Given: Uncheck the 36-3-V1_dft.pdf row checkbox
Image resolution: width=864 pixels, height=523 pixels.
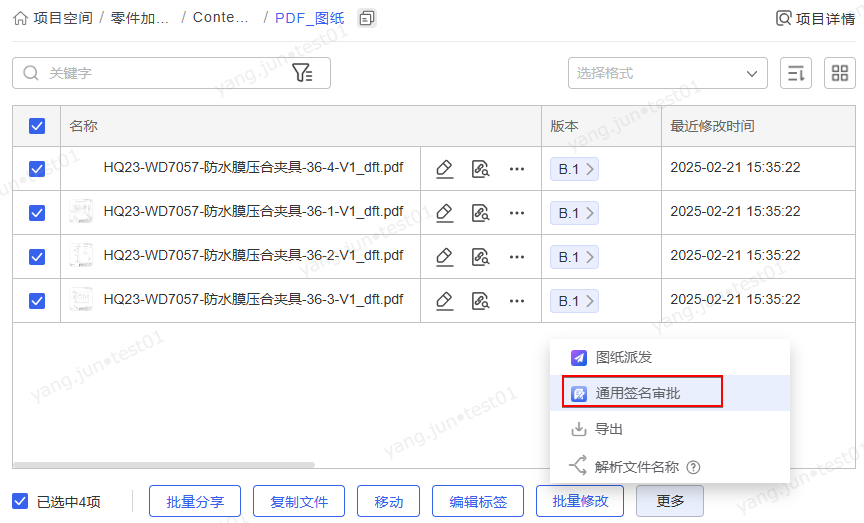Looking at the screenshot, I should click(x=37, y=300).
